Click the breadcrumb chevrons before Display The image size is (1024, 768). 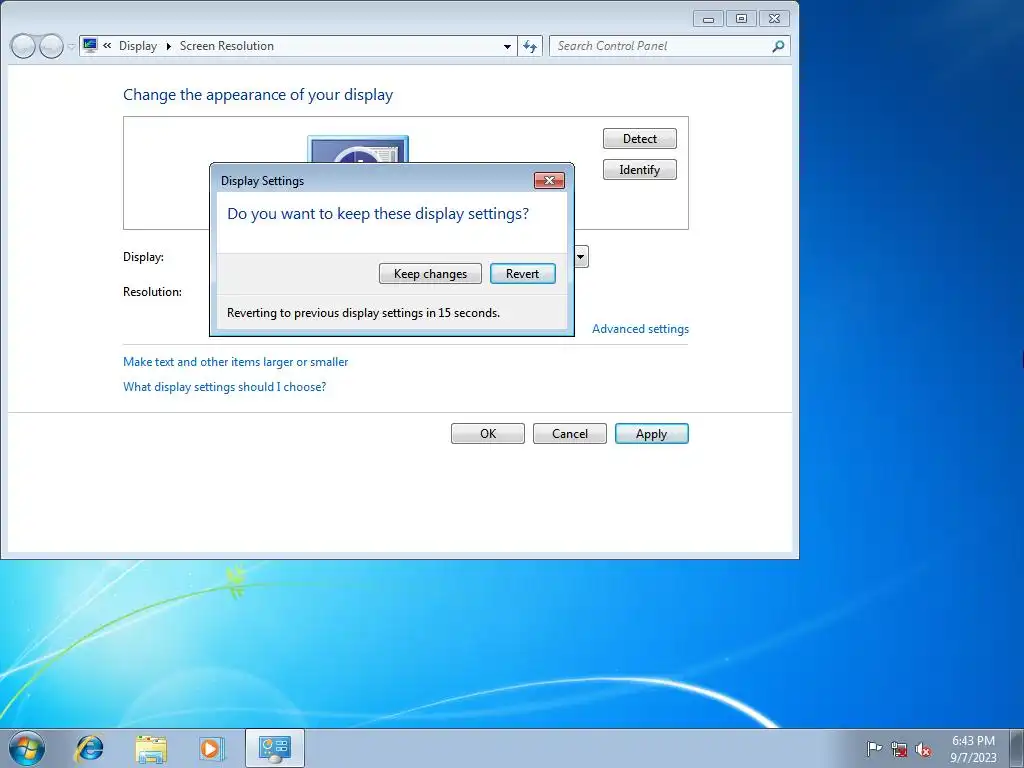[x=107, y=46]
